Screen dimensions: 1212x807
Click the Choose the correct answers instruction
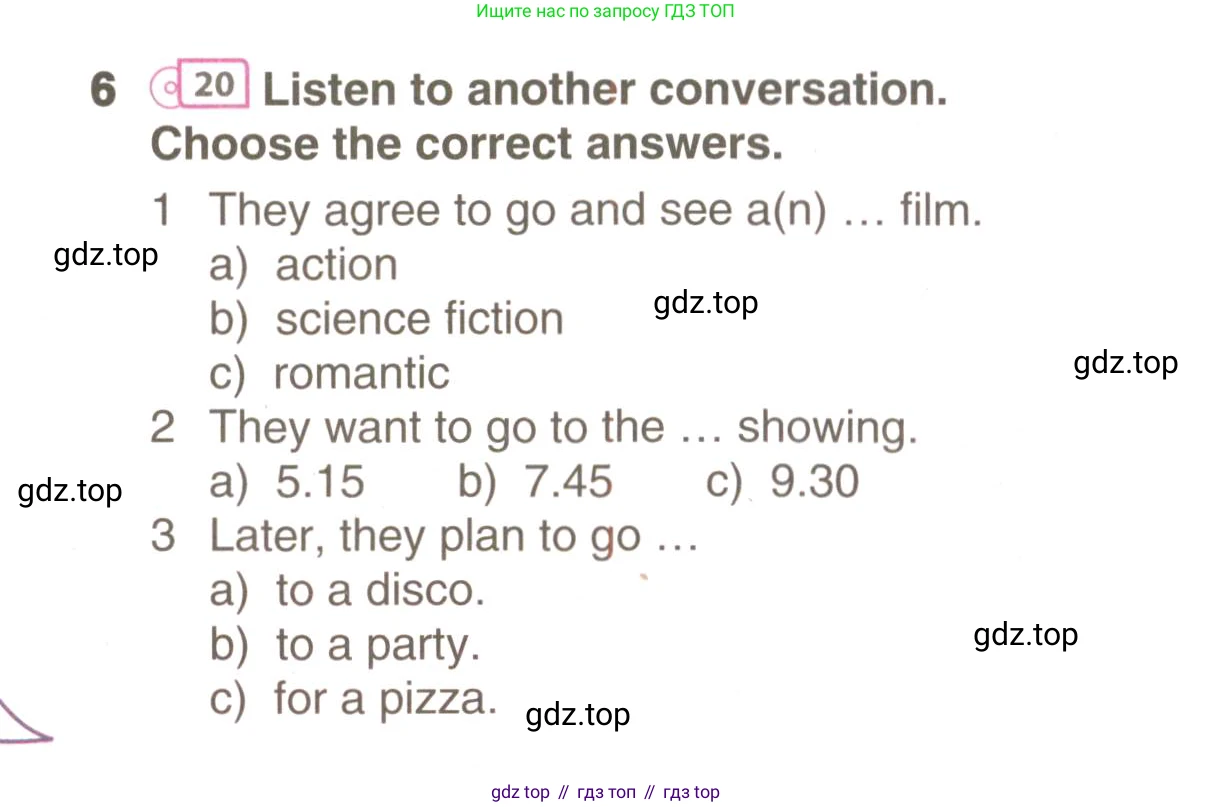(x=466, y=145)
